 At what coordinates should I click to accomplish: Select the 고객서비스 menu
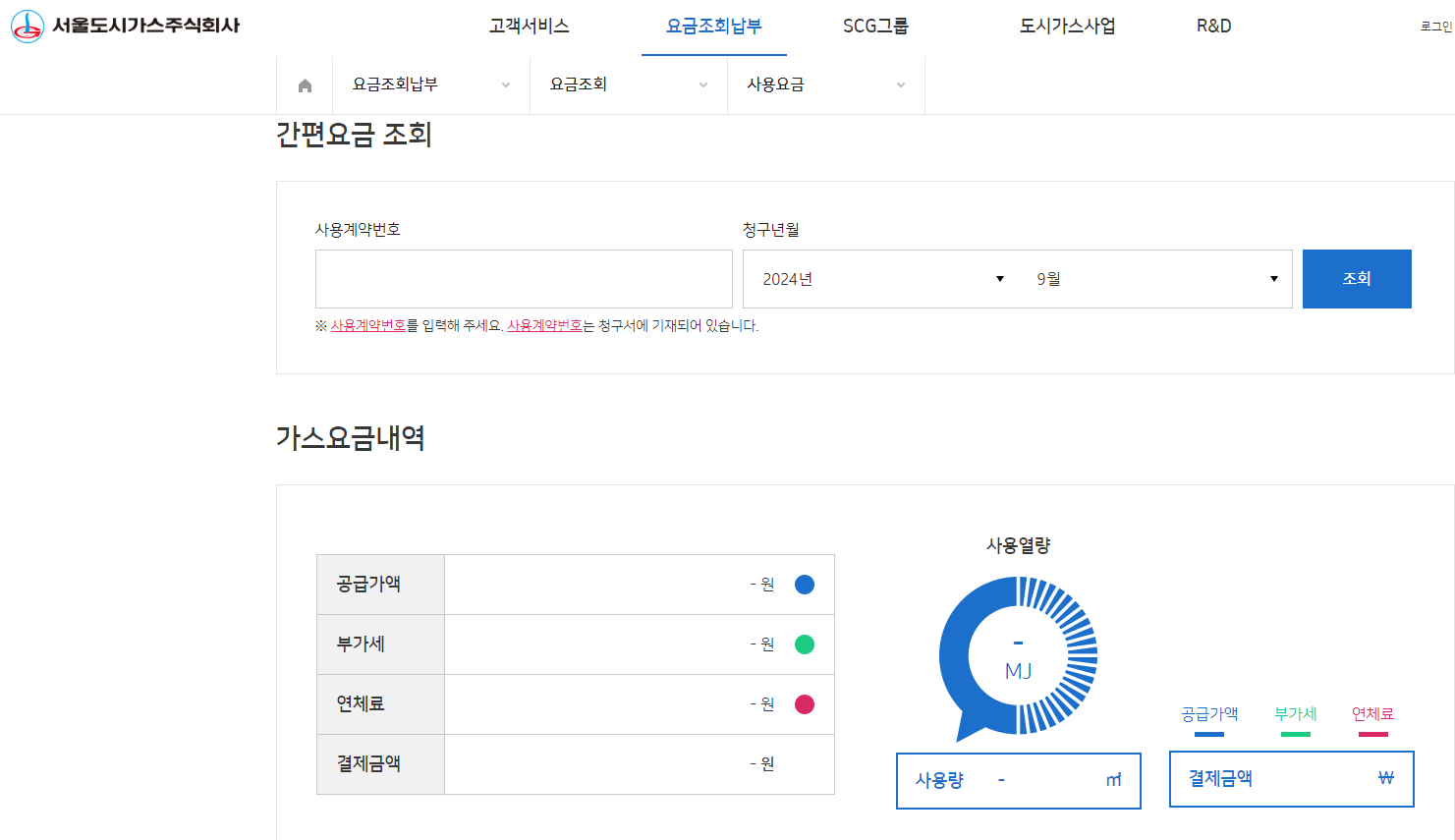527,27
